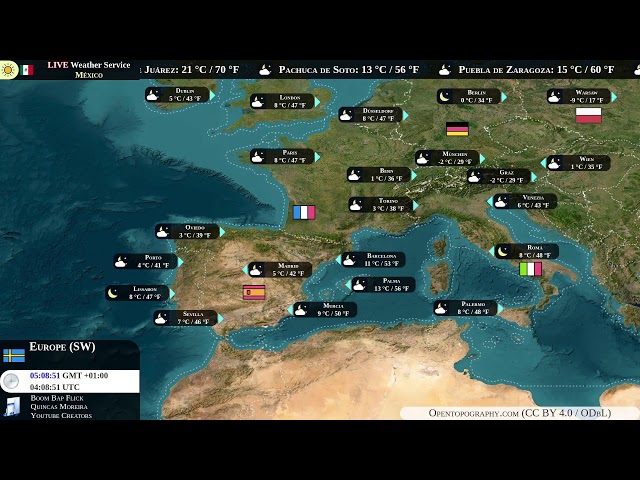Click the Dublin 5 °C / 43 °F temperature
Image resolution: width=640 pixels, height=480 pixels.
point(185,99)
